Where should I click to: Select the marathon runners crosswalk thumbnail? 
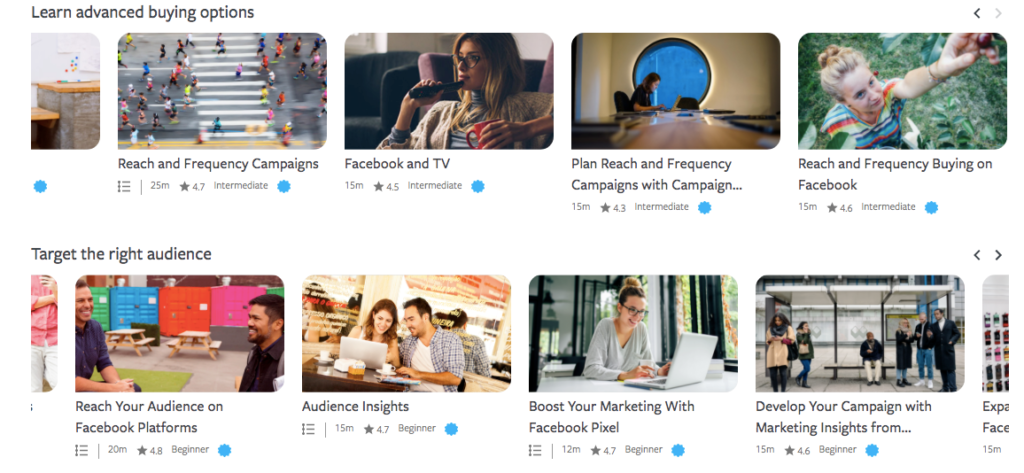(x=222, y=91)
